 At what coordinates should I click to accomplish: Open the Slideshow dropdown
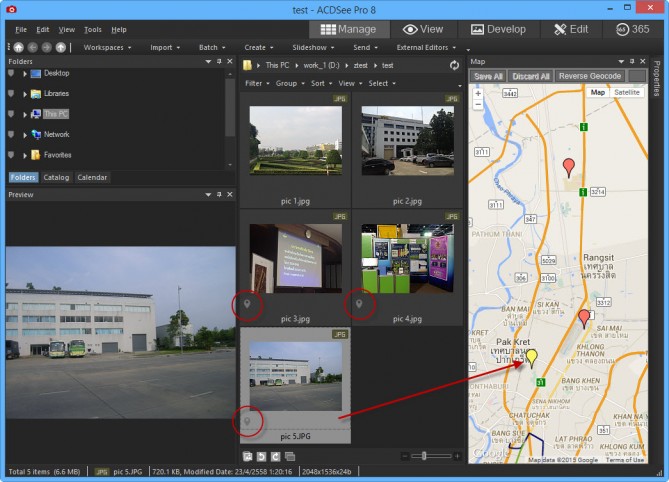pyautogui.click(x=313, y=47)
